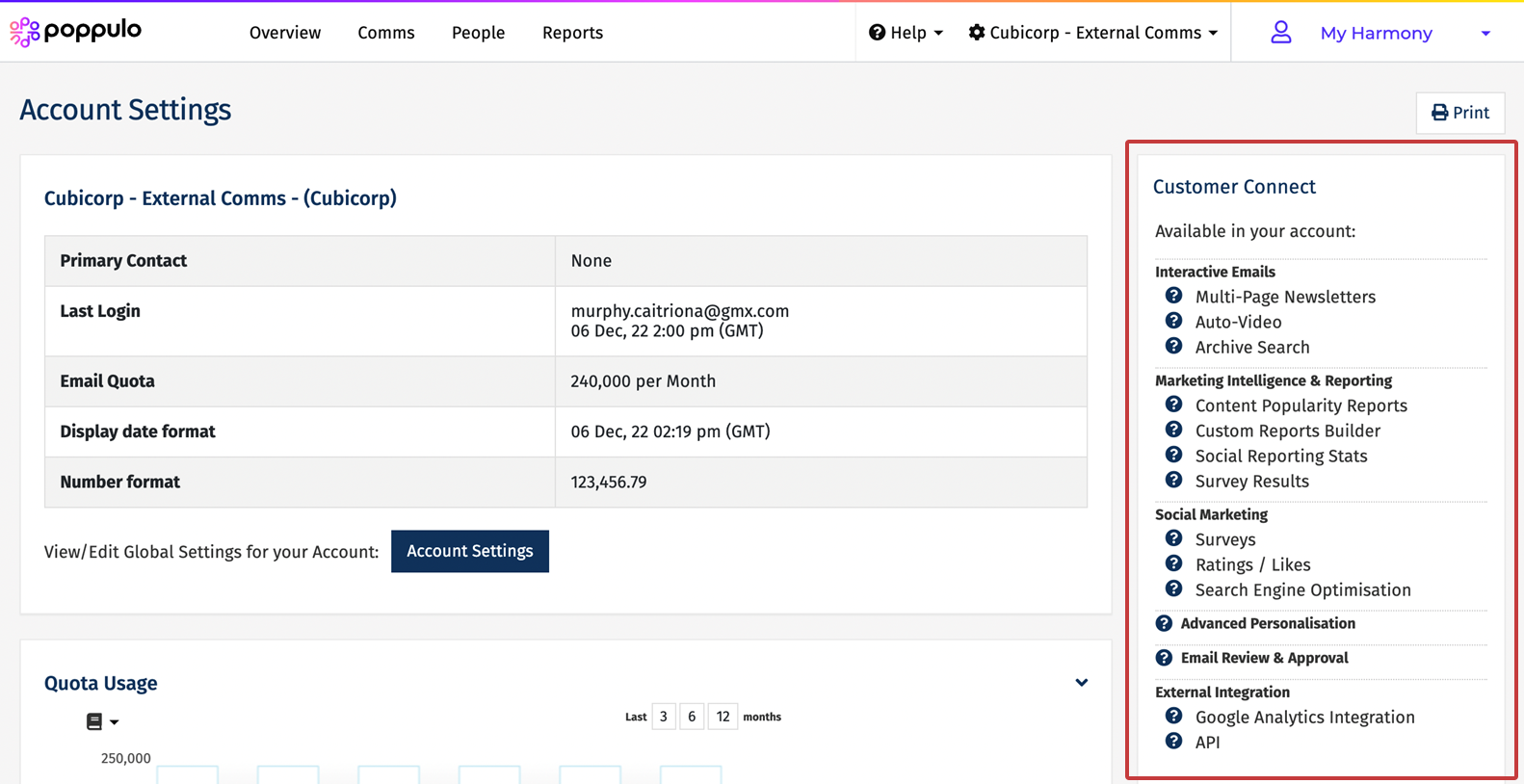Click help icon next to Auto-Video

click(x=1173, y=321)
